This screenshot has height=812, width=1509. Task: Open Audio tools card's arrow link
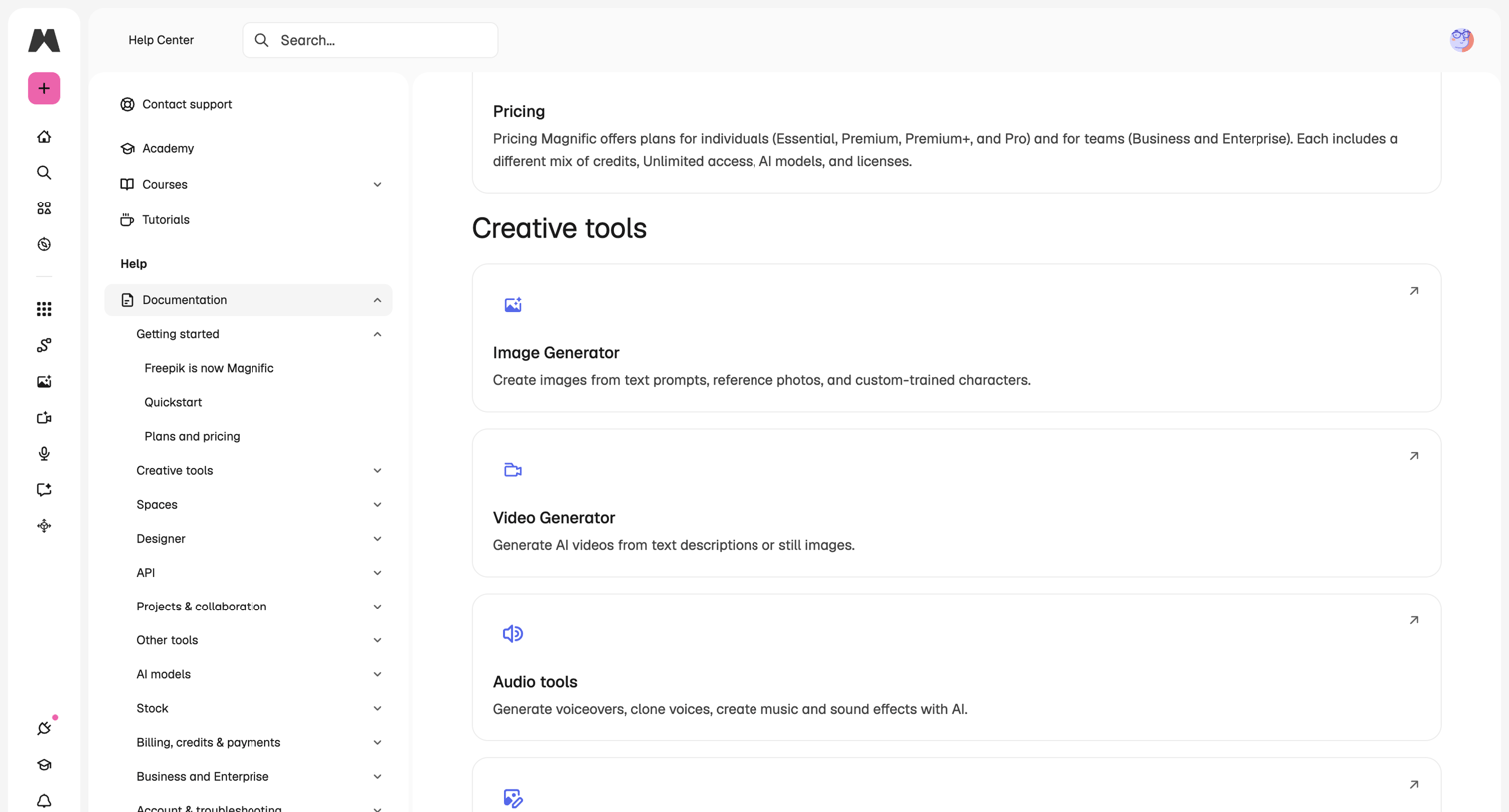pyautogui.click(x=1414, y=620)
